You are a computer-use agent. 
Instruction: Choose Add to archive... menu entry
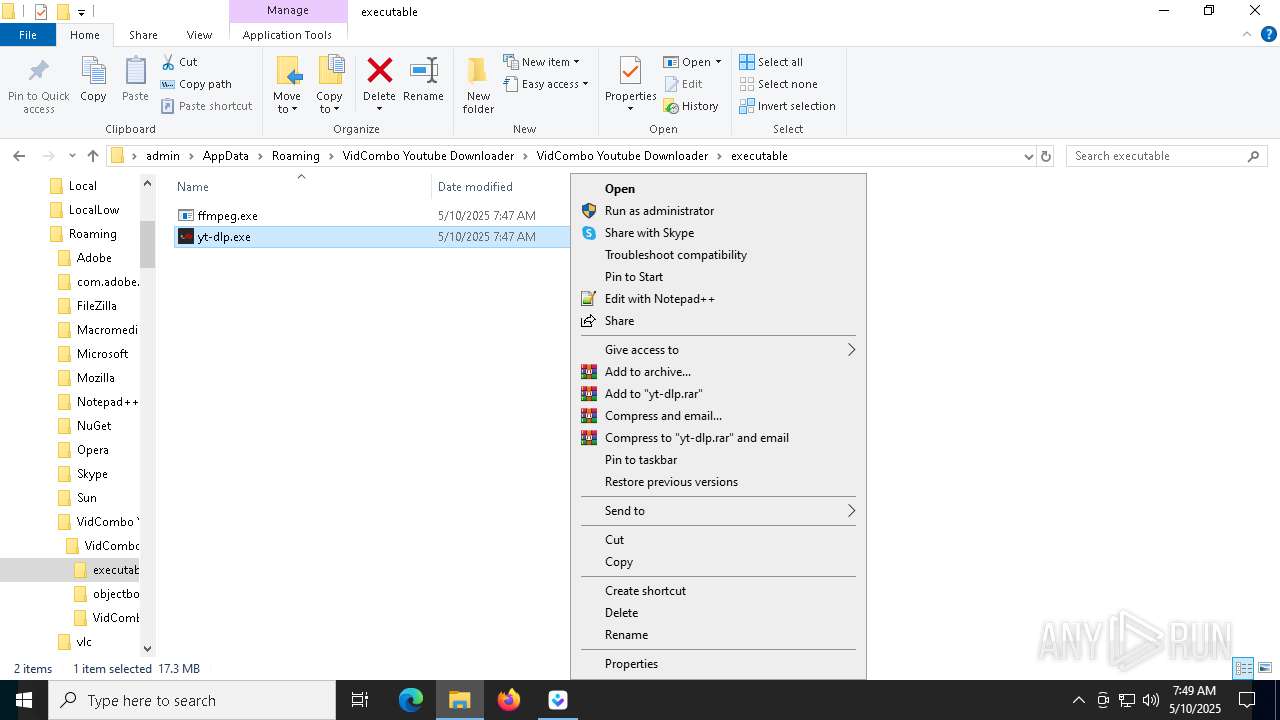647,372
